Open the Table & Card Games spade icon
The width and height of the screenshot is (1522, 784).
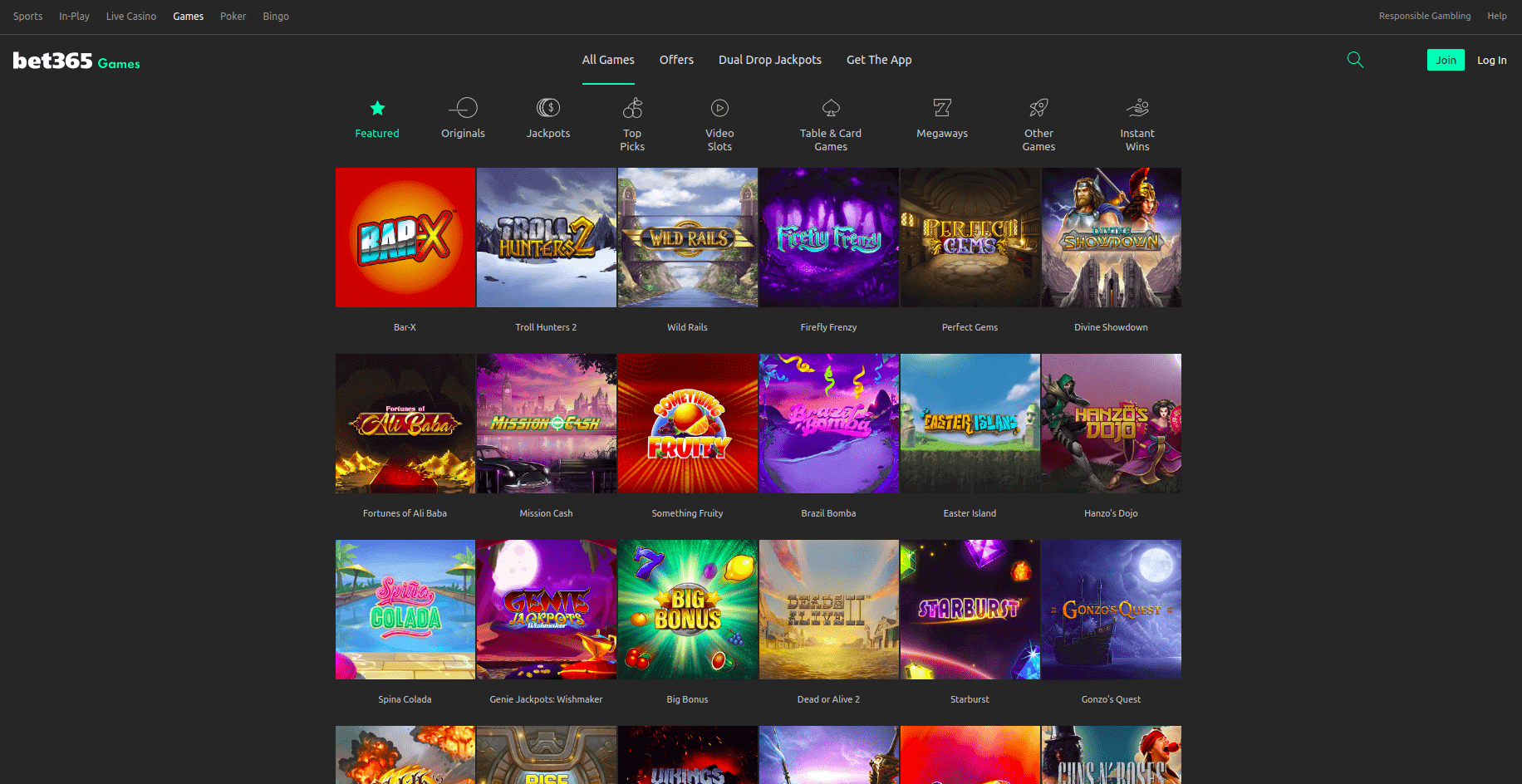(831, 108)
